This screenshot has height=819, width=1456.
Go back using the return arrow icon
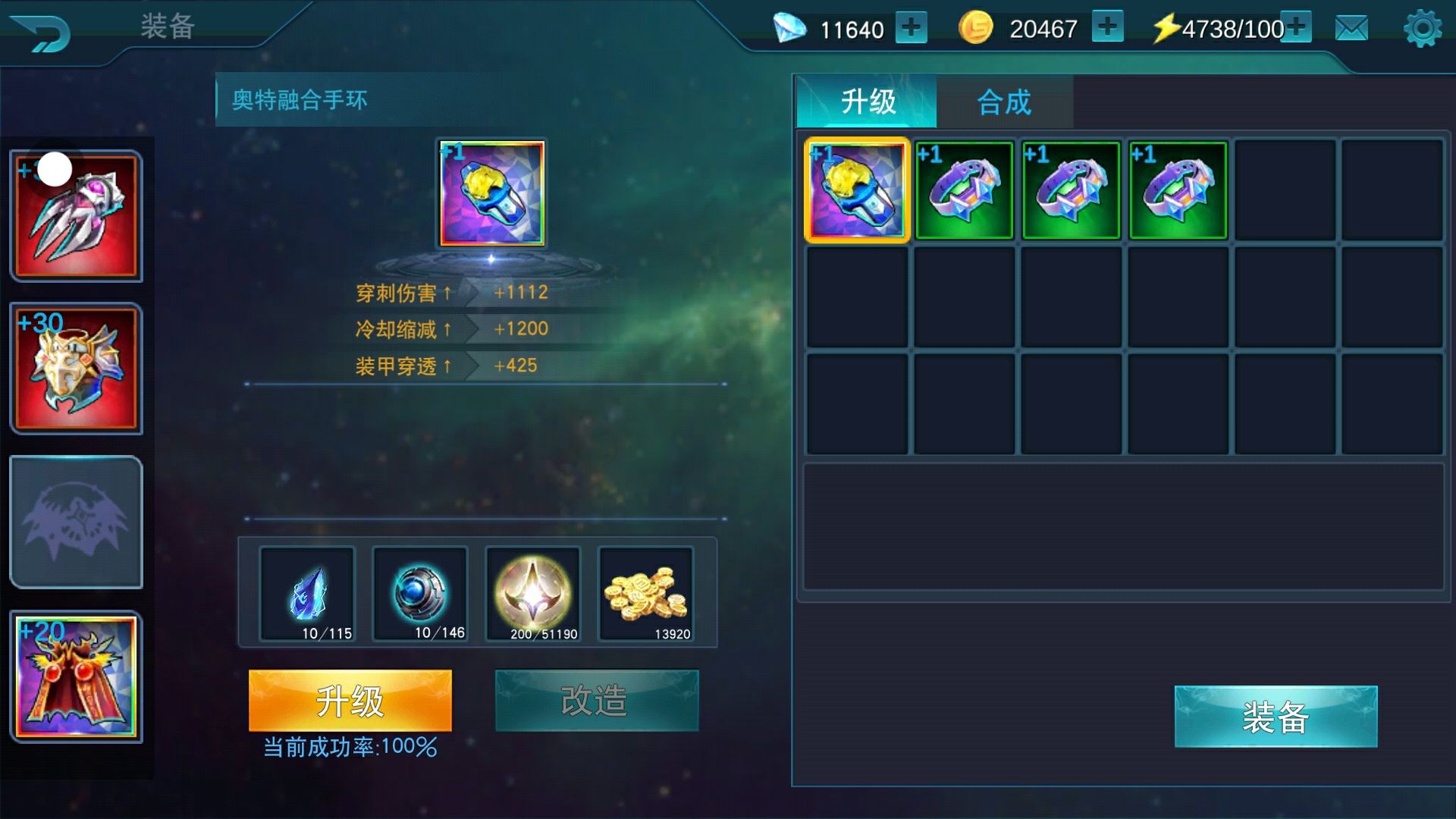(x=42, y=32)
